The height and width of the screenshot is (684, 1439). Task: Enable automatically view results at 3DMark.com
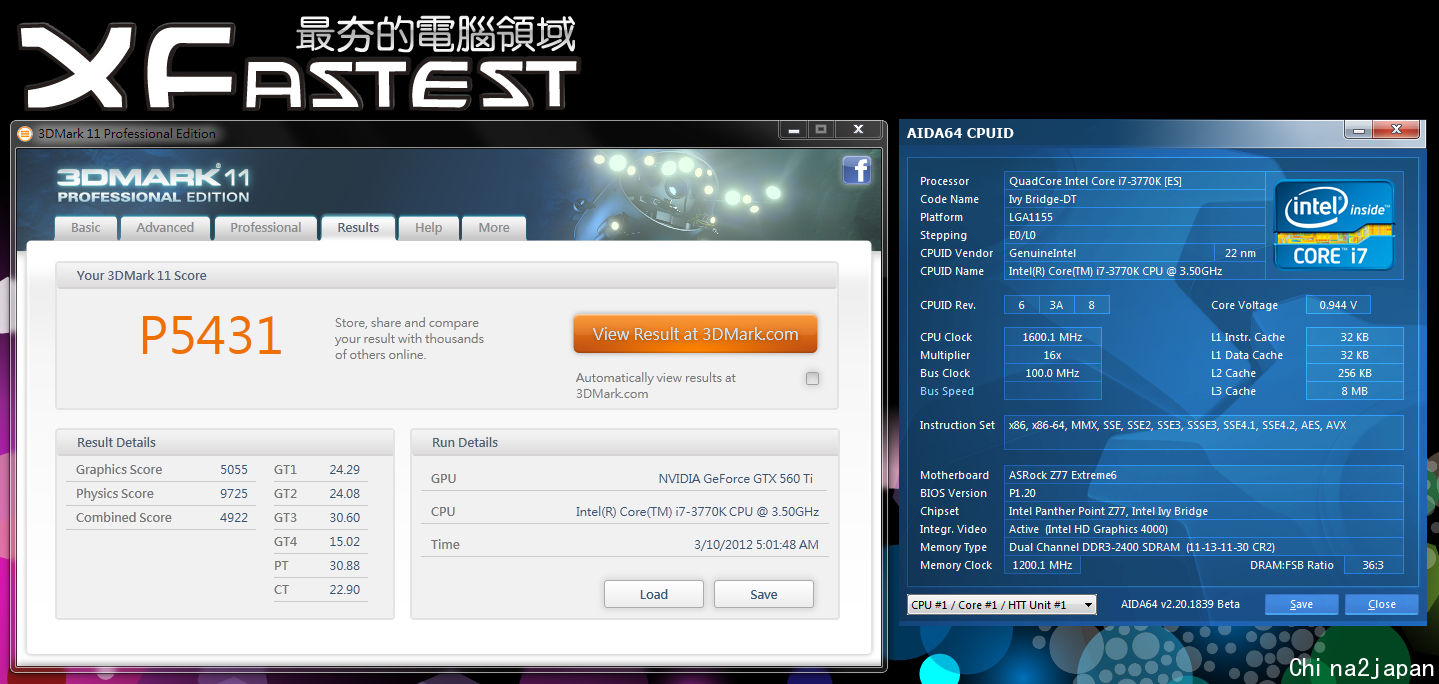click(812, 378)
